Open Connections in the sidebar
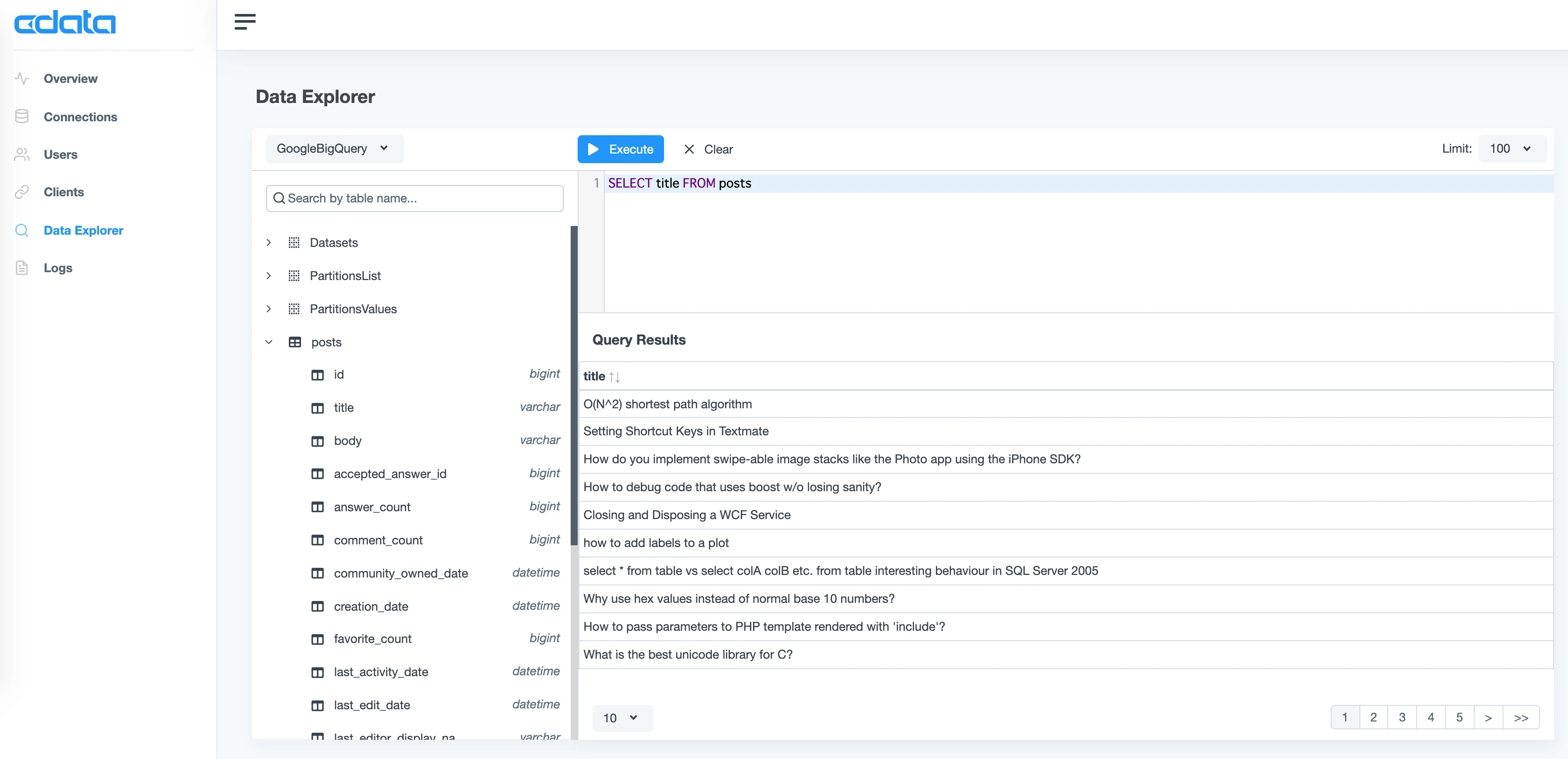Screen dimensions: 1568x759 [80, 117]
